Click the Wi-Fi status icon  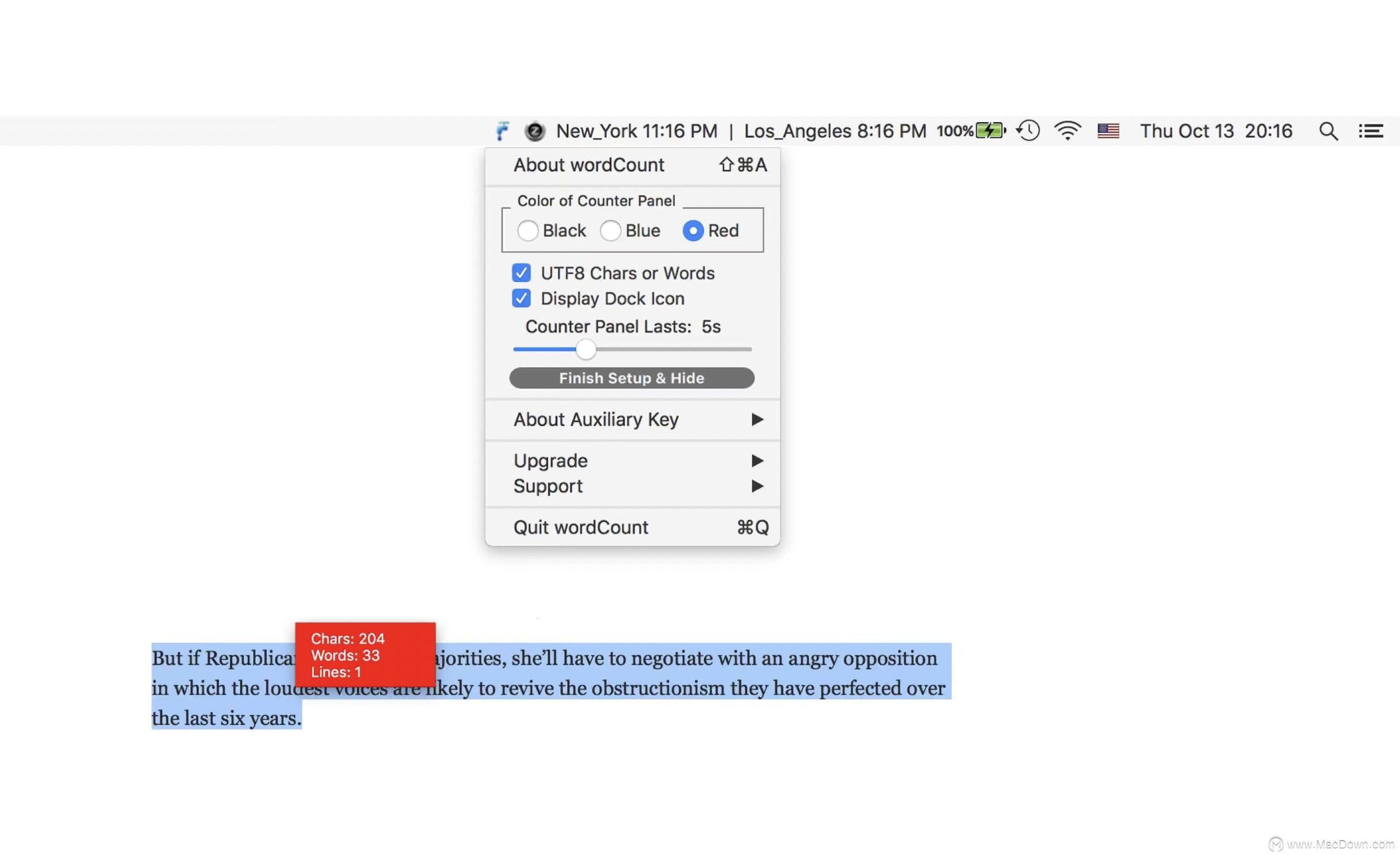[1068, 131]
